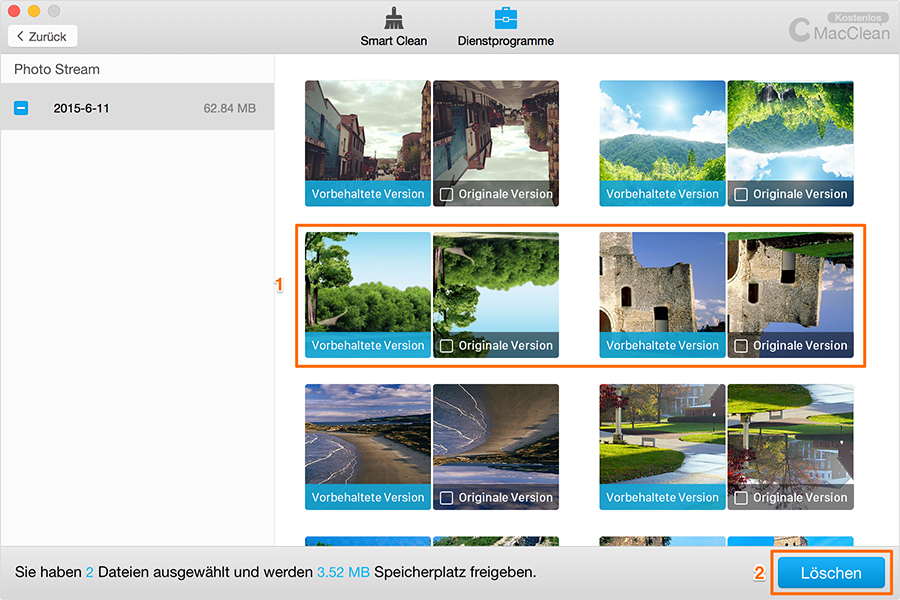This screenshot has width=900, height=600.
Task: Check Originale Version of the stone ruin photo
Action: tap(741, 346)
